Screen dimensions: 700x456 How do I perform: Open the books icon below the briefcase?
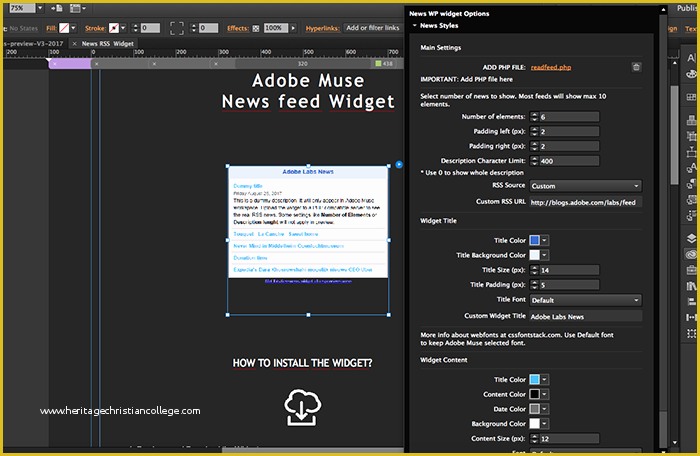691,286
